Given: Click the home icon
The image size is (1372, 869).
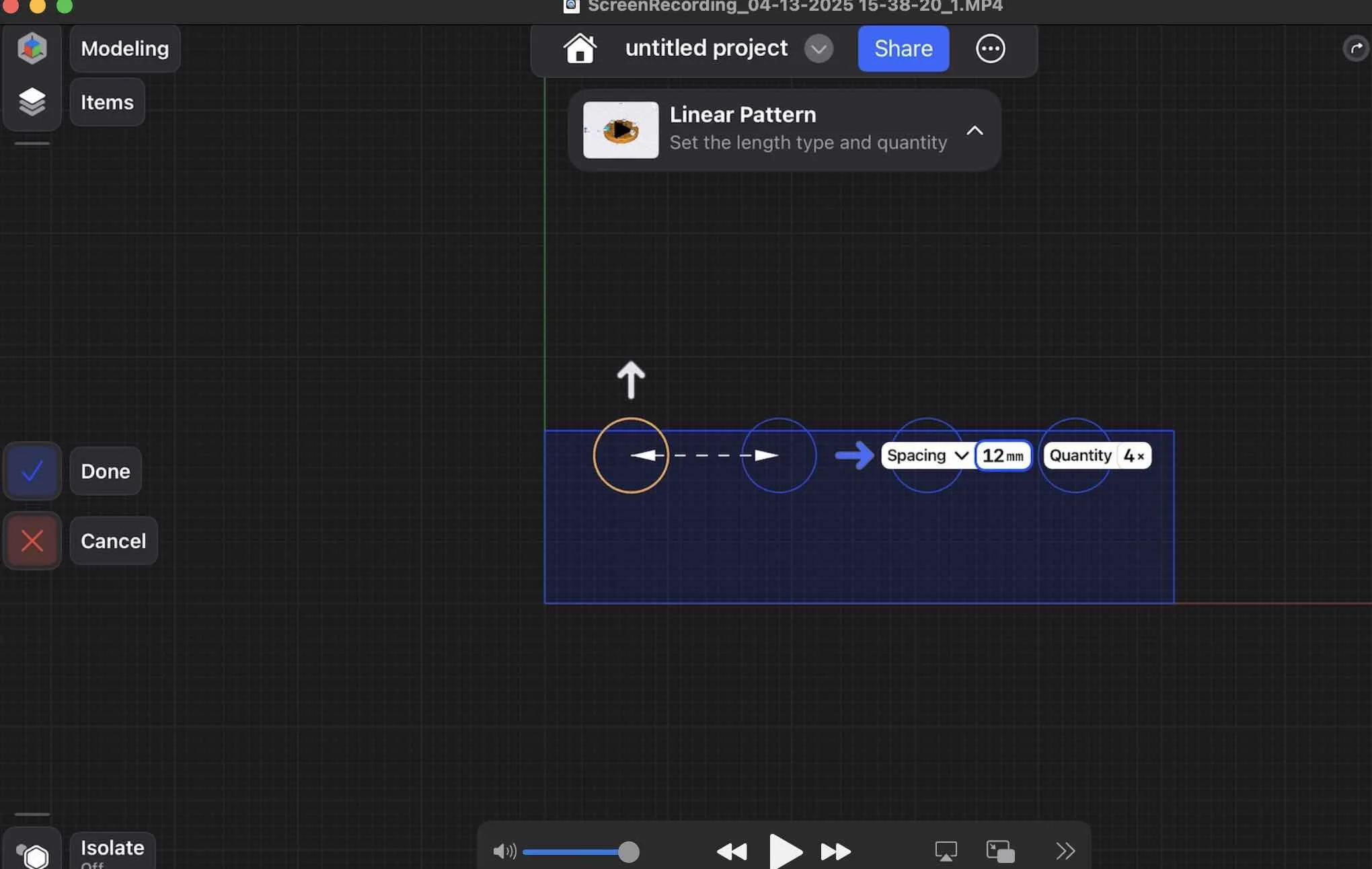Looking at the screenshot, I should point(580,48).
